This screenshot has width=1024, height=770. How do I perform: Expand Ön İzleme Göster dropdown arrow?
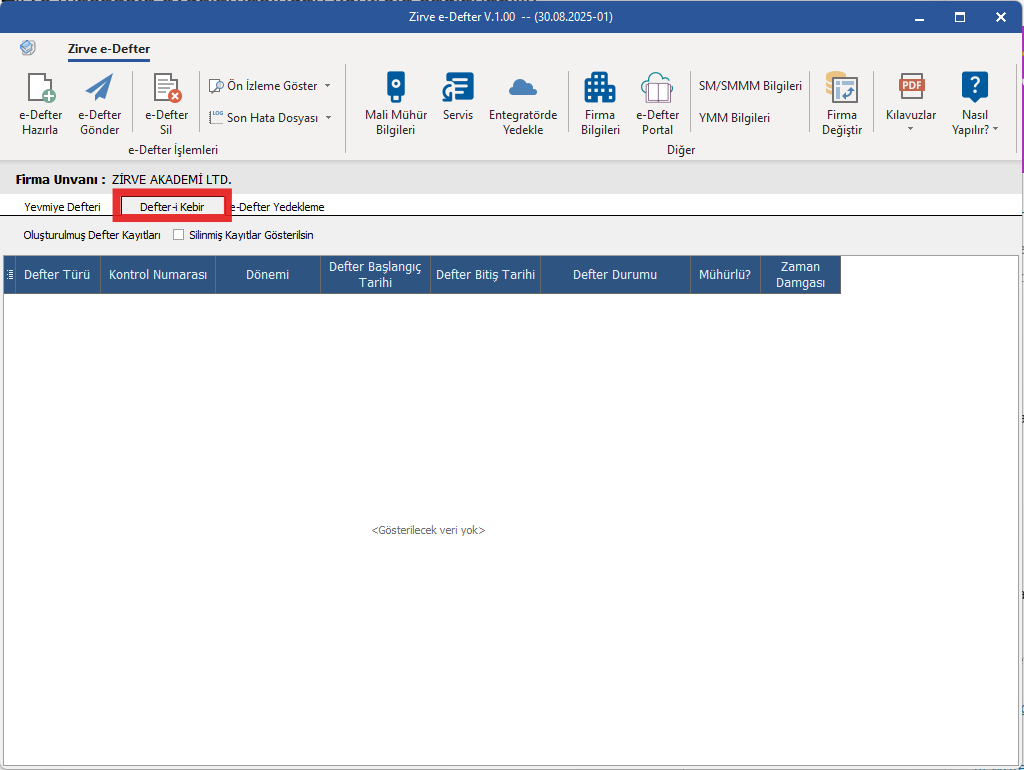coord(328,86)
